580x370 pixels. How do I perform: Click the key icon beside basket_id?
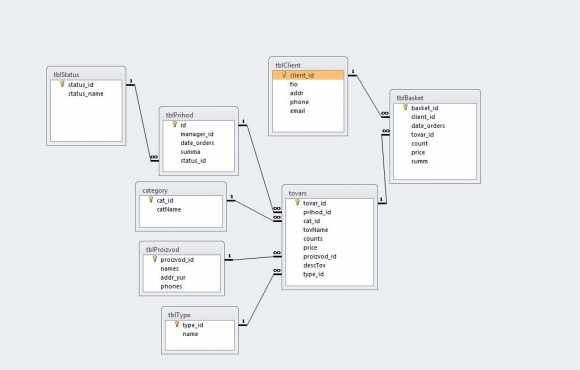(405, 108)
